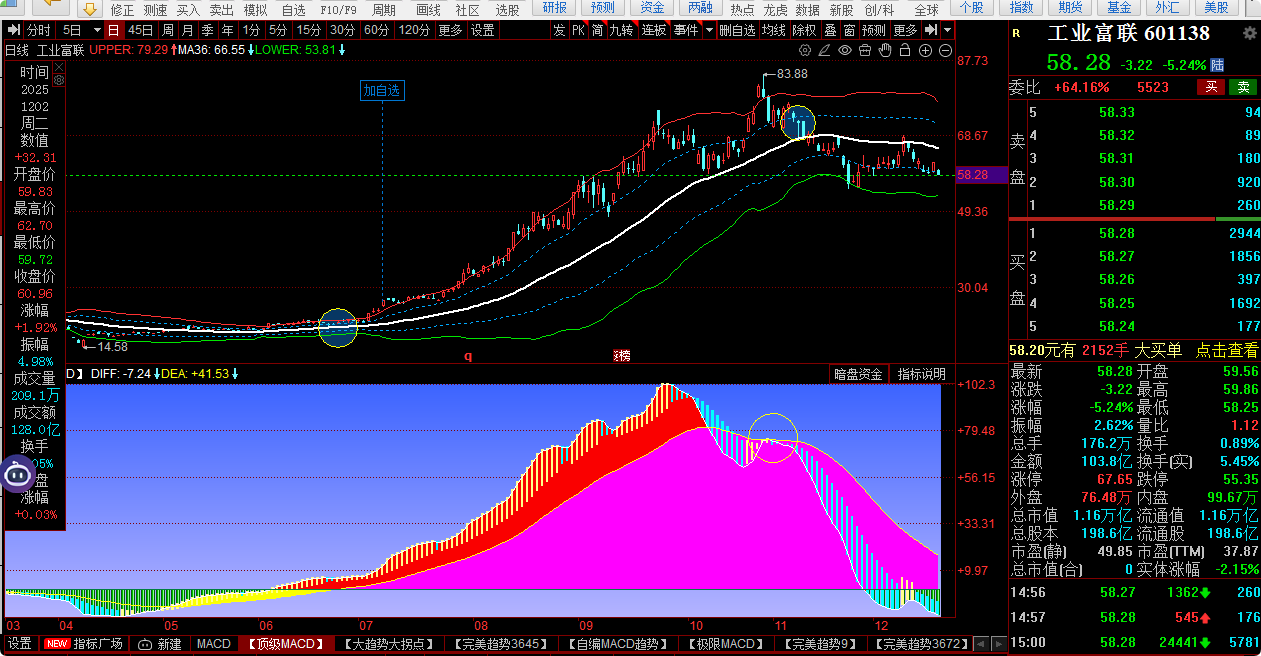Click the 加自选 label on chart
The width and height of the screenshot is (1261, 656).
(382, 90)
